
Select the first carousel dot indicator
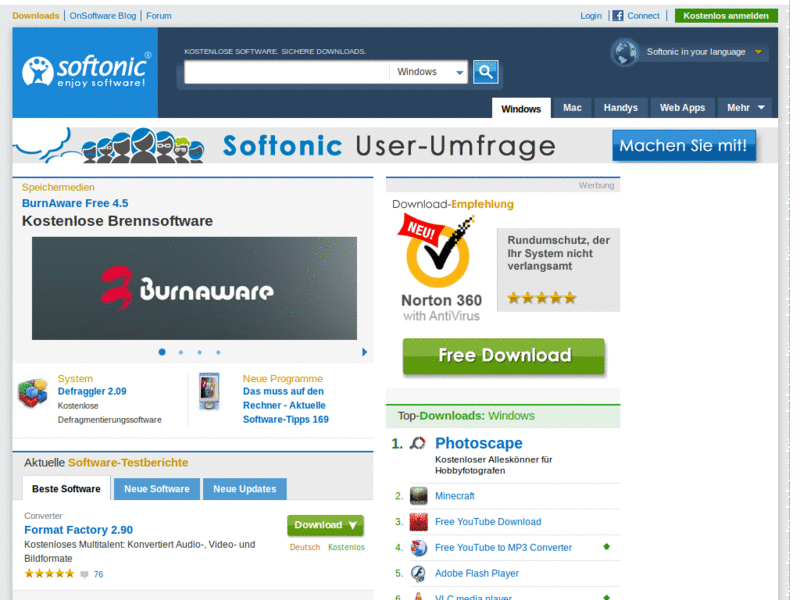pyautogui.click(x=162, y=352)
